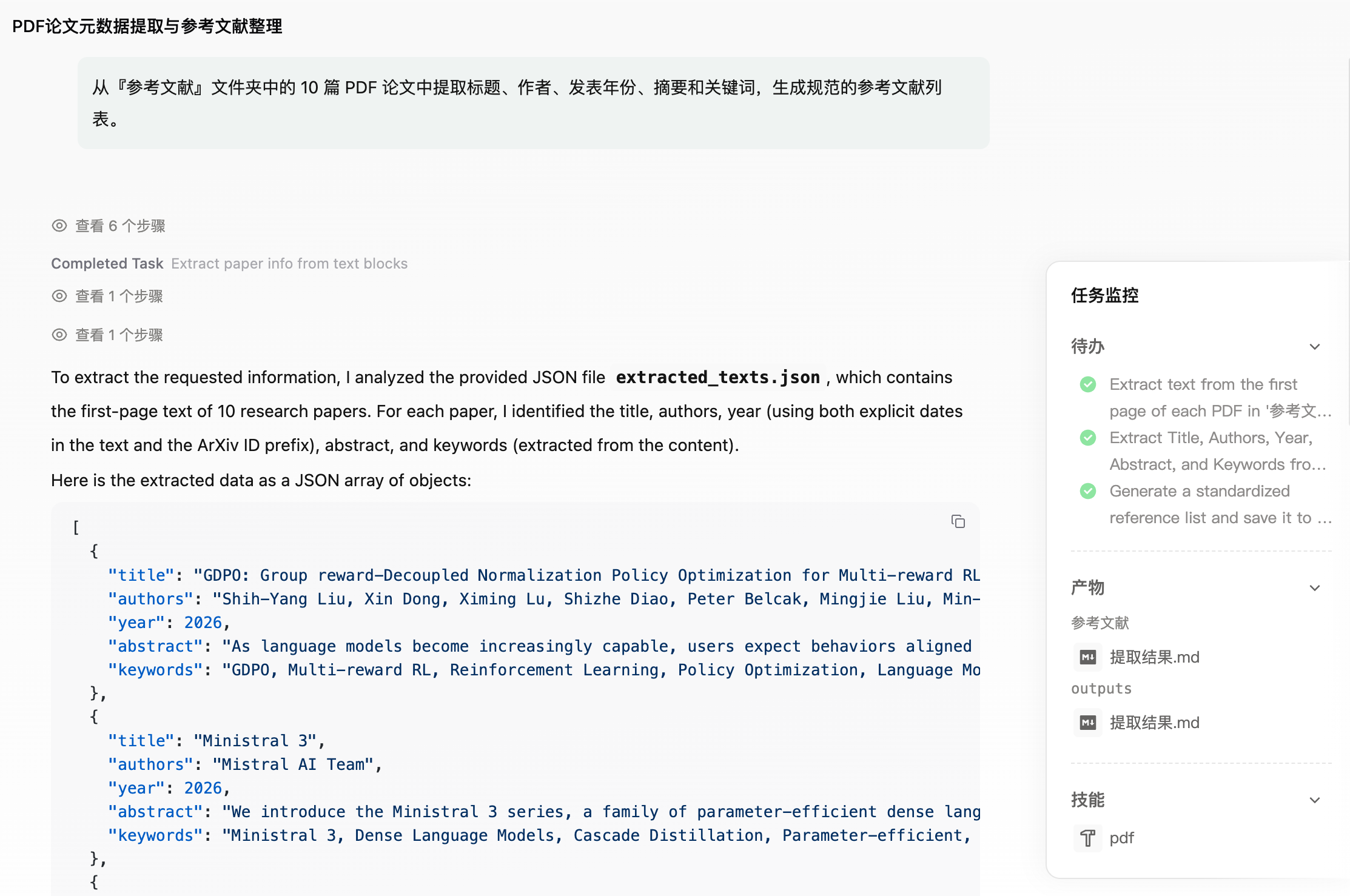Click the copy icon on the JSON code block
Screen dimensions: 1350x896
(x=958, y=522)
